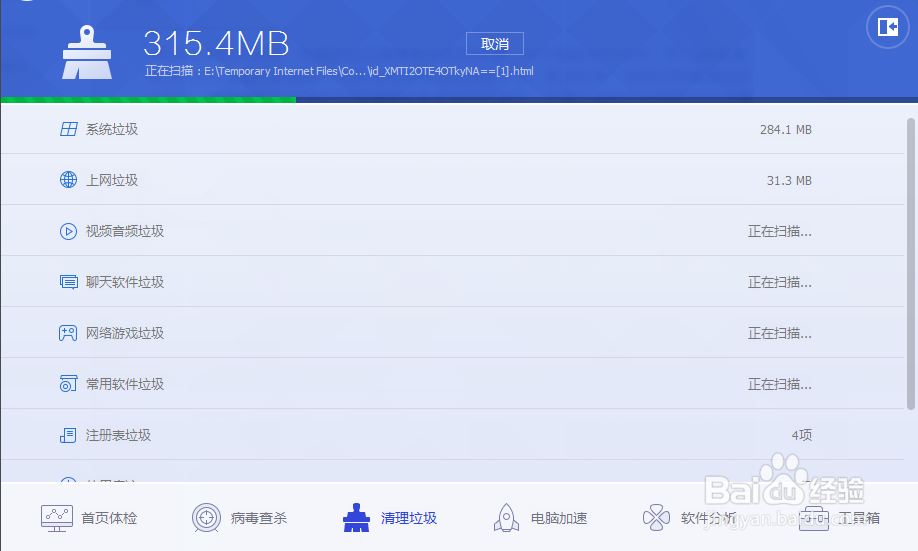Click the 上网垃圾 globe icon
Image resolution: width=918 pixels, height=551 pixels.
point(68,180)
